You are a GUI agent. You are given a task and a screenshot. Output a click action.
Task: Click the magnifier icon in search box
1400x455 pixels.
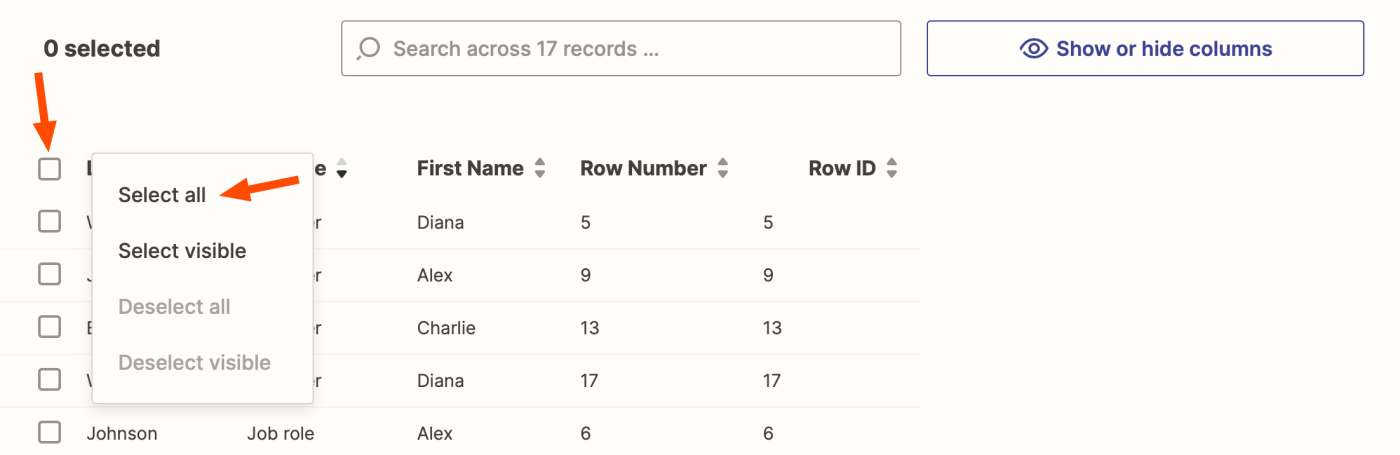(x=369, y=48)
